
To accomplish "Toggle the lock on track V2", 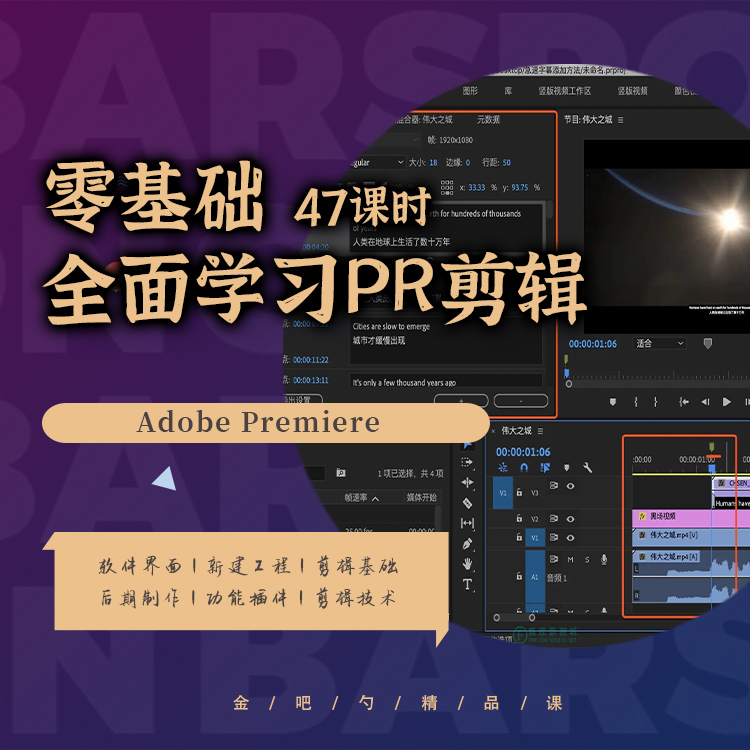I will pos(519,518).
